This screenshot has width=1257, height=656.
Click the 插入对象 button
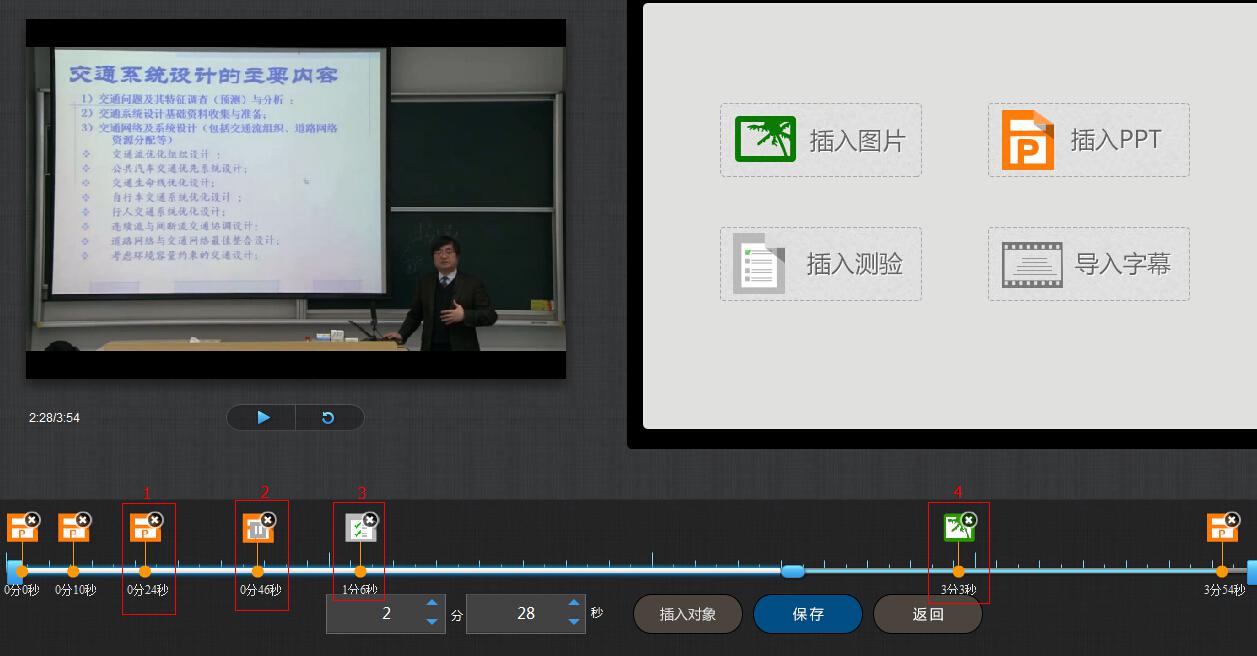[x=688, y=614]
